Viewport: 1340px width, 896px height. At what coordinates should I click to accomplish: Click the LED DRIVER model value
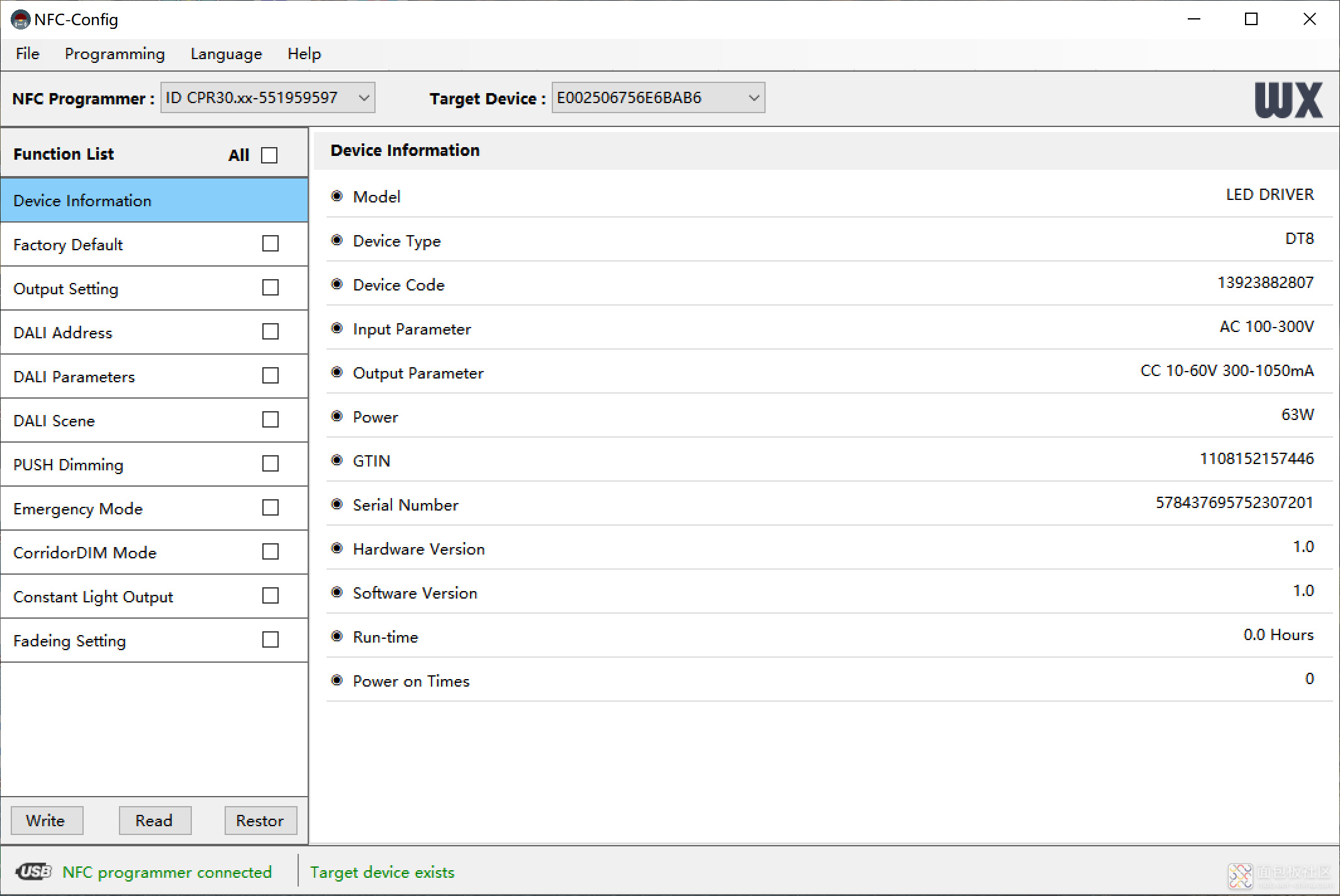pos(1270,195)
